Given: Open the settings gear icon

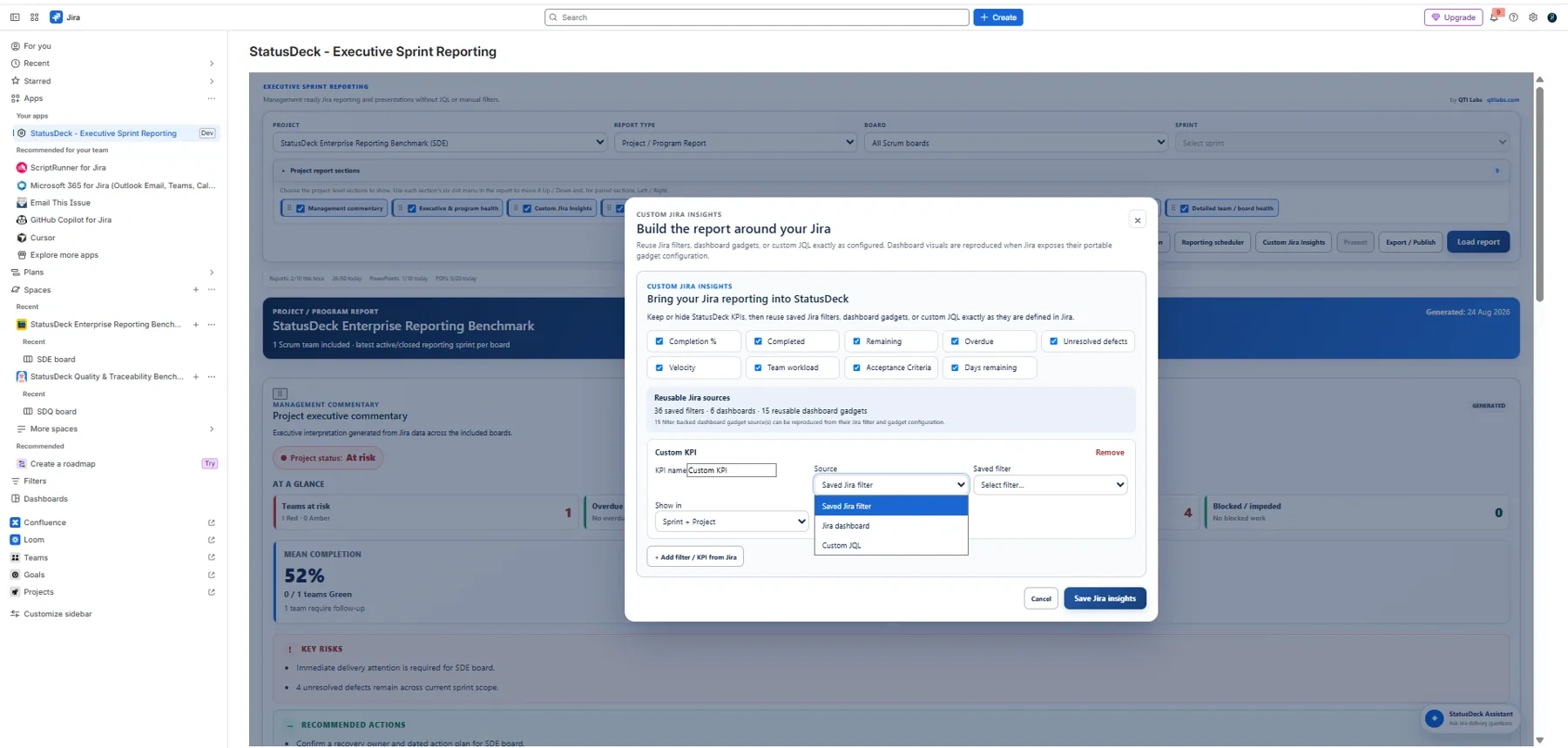Looking at the screenshot, I should pos(1533,17).
